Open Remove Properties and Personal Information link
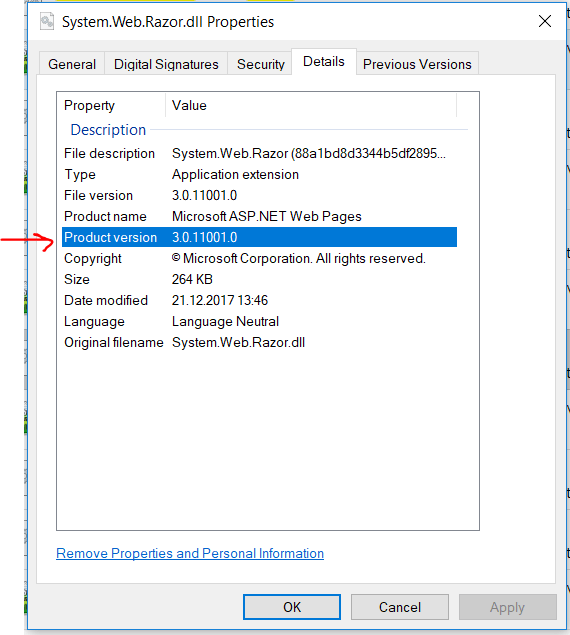The height and width of the screenshot is (635, 570). tap(190, 553)
